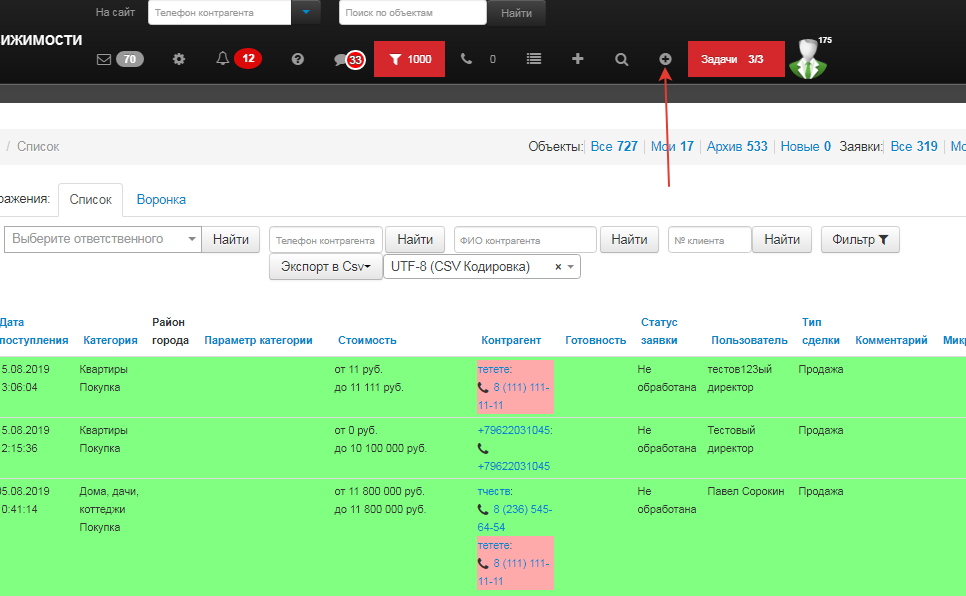Open тетете in Дома, дачи row
The width and height of the screenshot is (966, 596).
click(x=494, y=545)
